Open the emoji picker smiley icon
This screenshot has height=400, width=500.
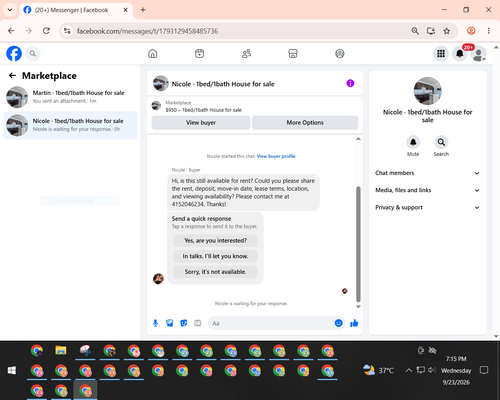point(338,323)
